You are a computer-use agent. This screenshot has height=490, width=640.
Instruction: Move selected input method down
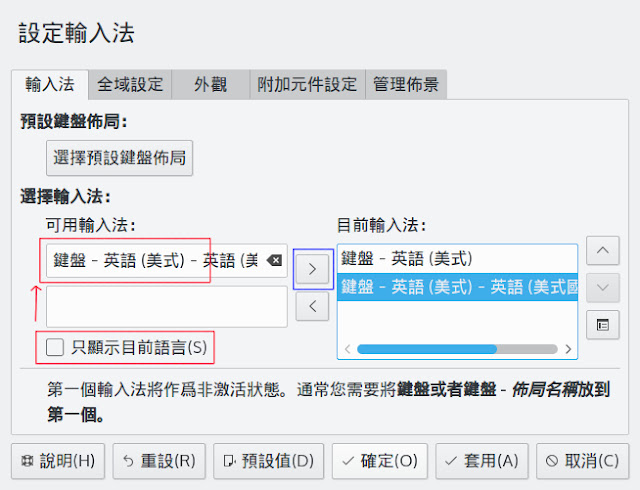pos(602,287)
